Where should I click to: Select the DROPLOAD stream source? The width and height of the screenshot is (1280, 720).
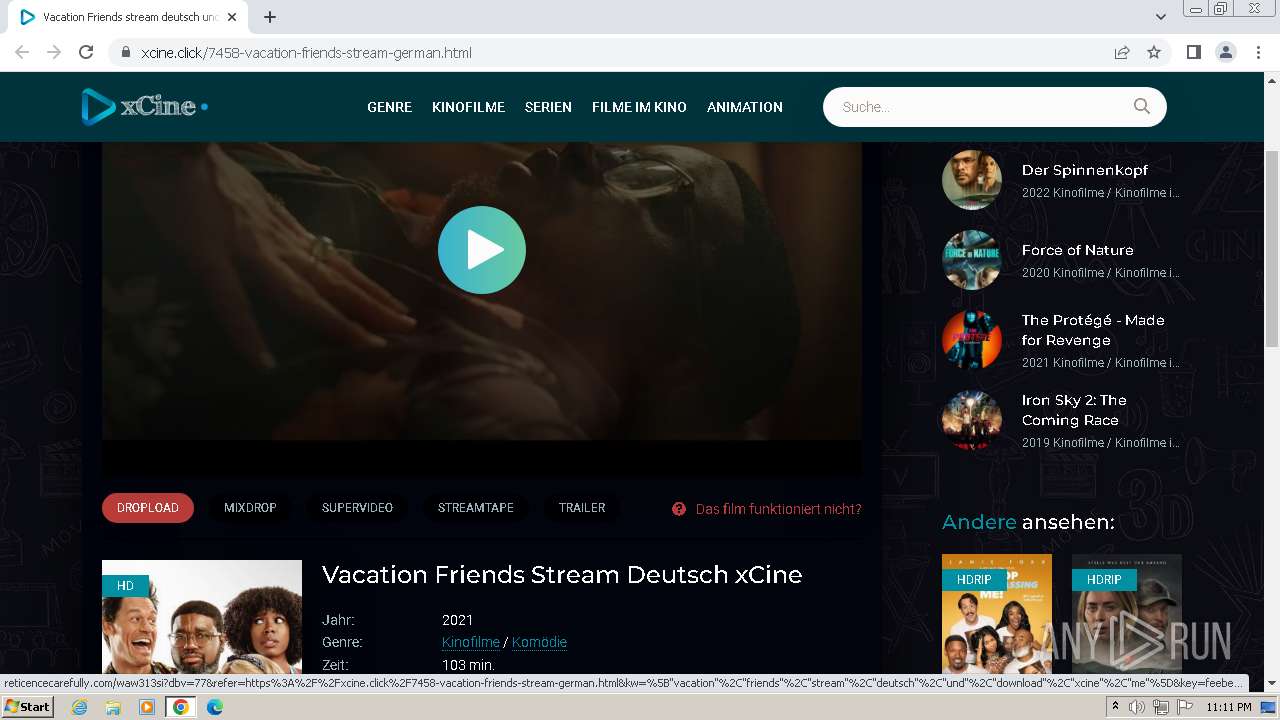pos(148,508)
